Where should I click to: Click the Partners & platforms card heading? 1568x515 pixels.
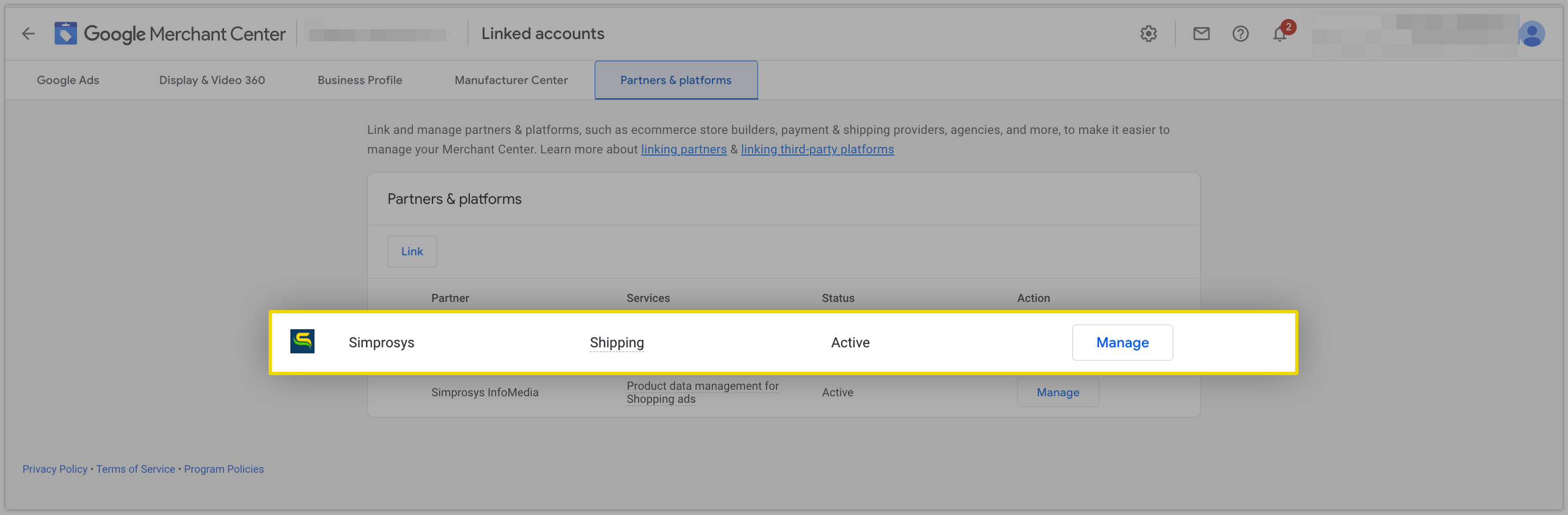[x=454, y=199]
